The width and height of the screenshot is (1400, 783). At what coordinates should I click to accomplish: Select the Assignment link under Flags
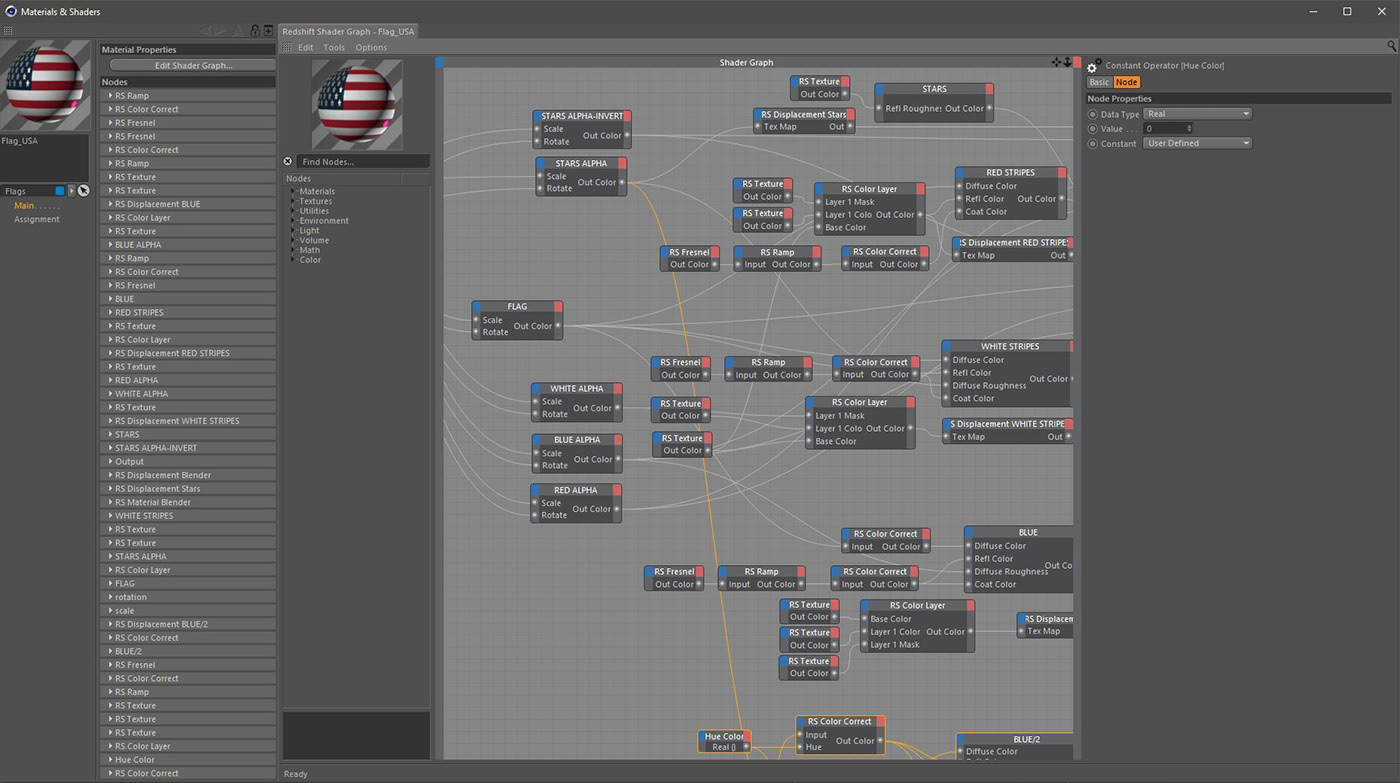[x=37, y=219]
